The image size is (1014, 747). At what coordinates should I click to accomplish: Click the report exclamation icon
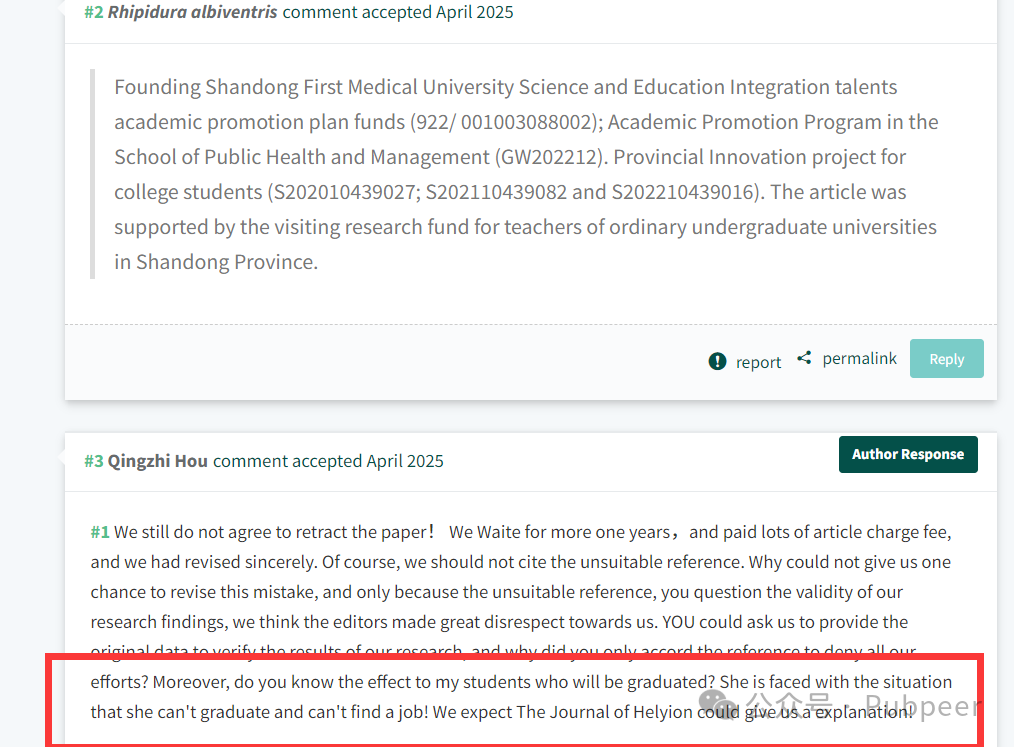click(x=717, y=361)
